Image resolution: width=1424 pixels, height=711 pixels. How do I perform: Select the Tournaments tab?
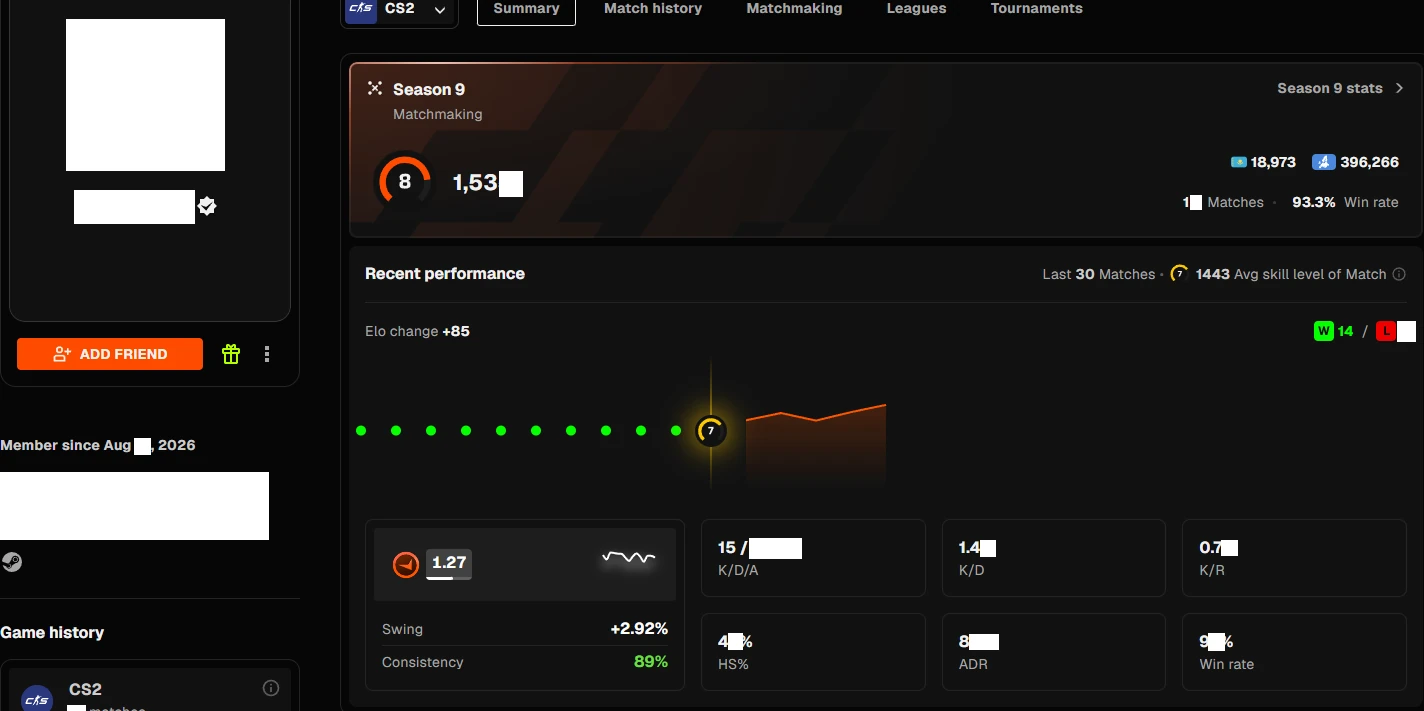tap(1036, 9)
